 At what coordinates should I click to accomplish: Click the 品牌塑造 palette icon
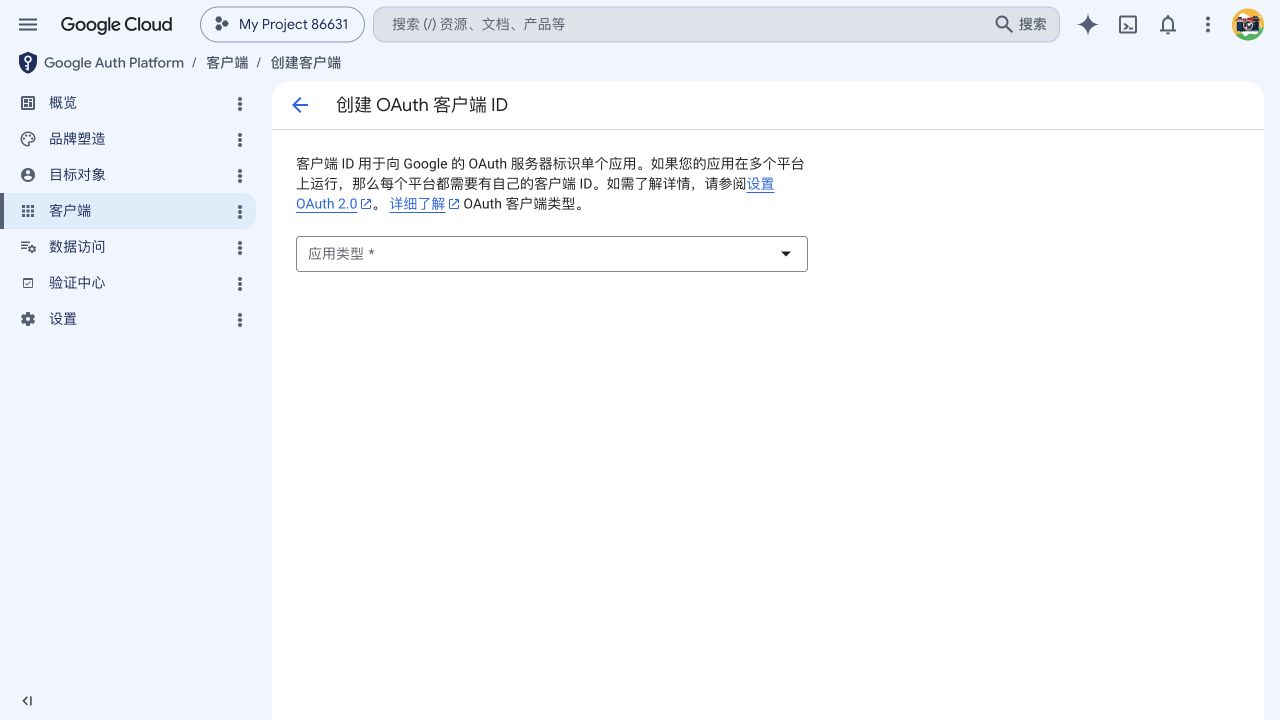(28, 139)
